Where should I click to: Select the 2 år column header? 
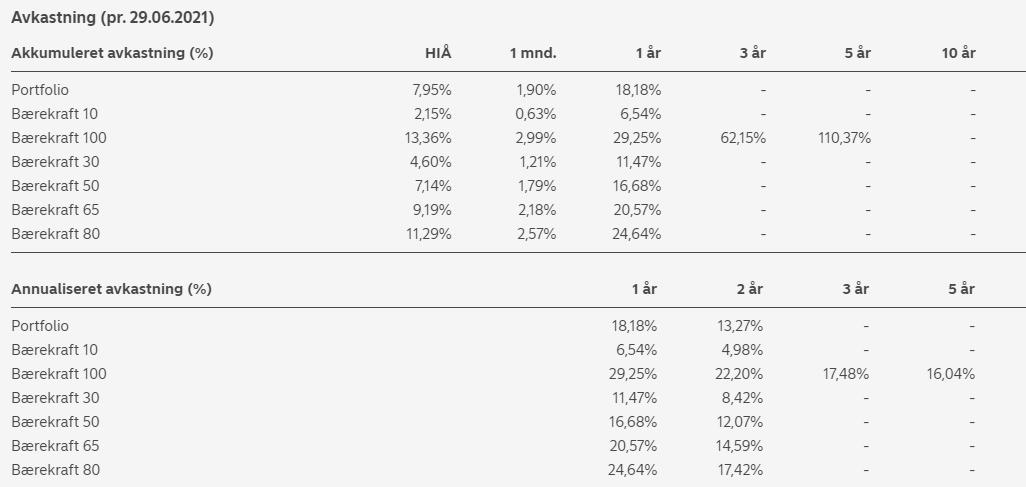click(x=749, y=289)
